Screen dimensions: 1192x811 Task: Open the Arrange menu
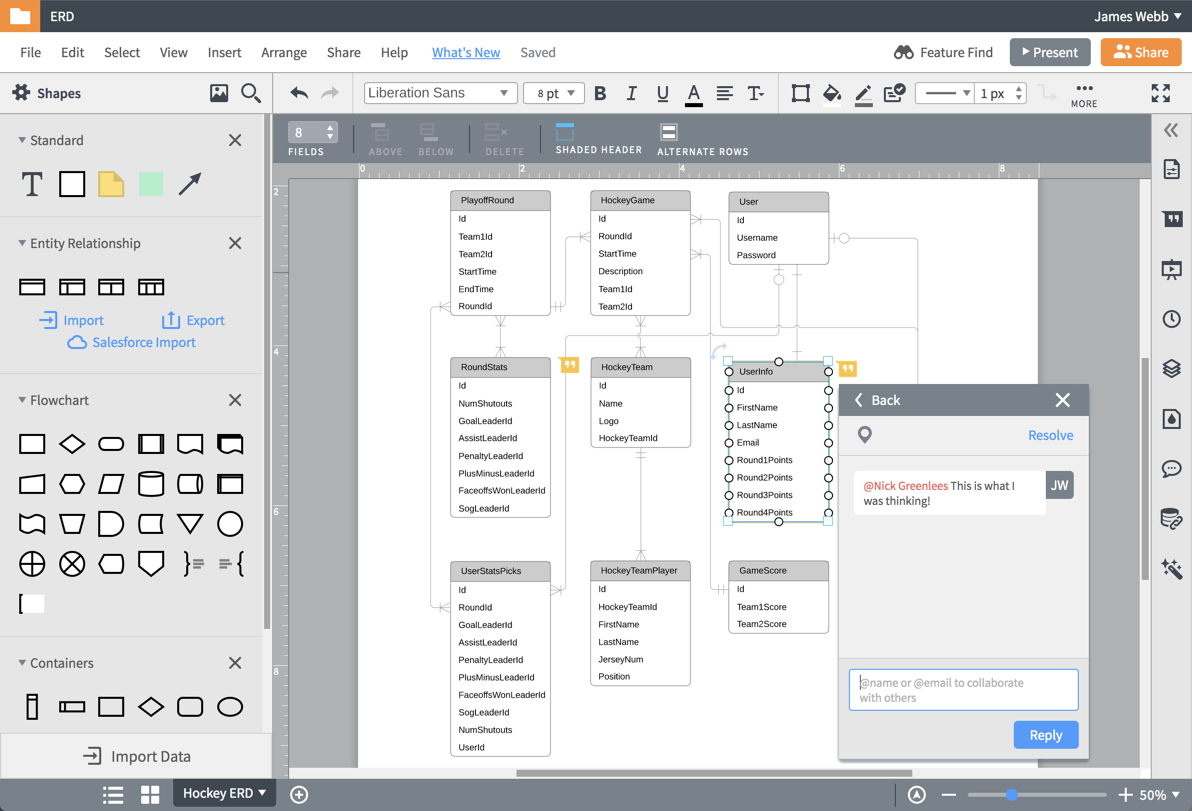click(284, 52)
